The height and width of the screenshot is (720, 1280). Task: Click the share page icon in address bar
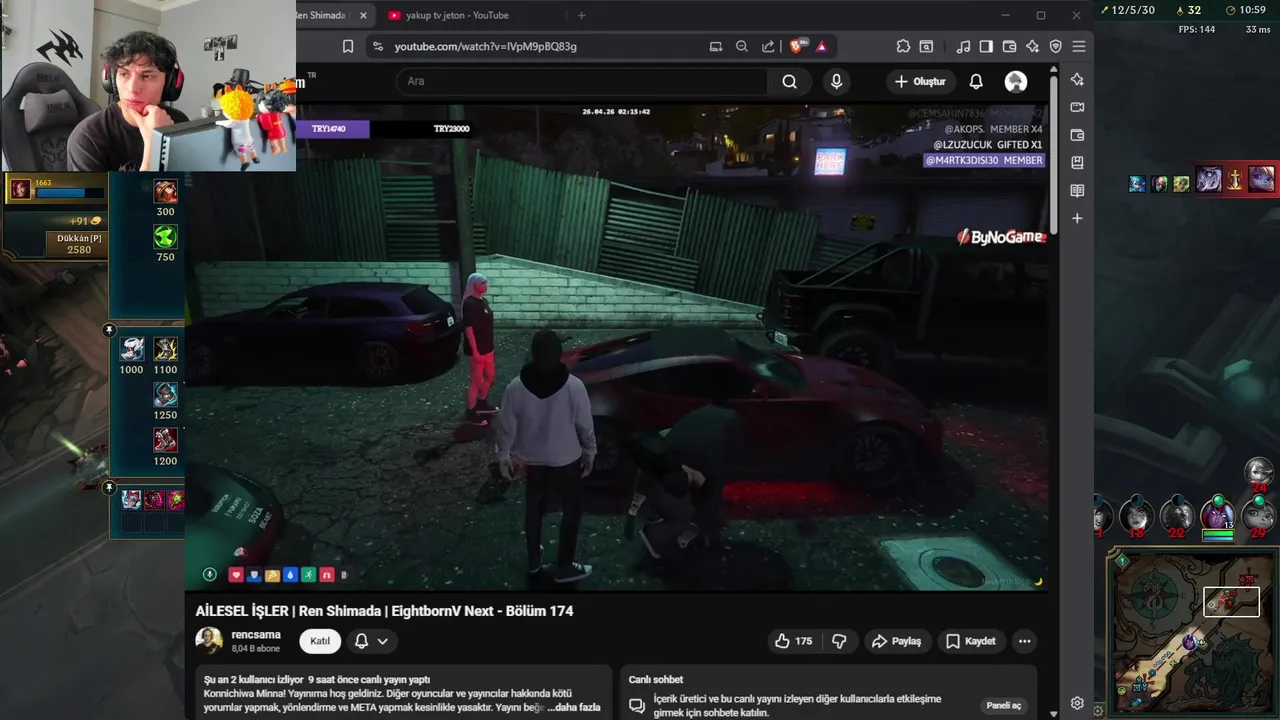[x=768, y=46]
